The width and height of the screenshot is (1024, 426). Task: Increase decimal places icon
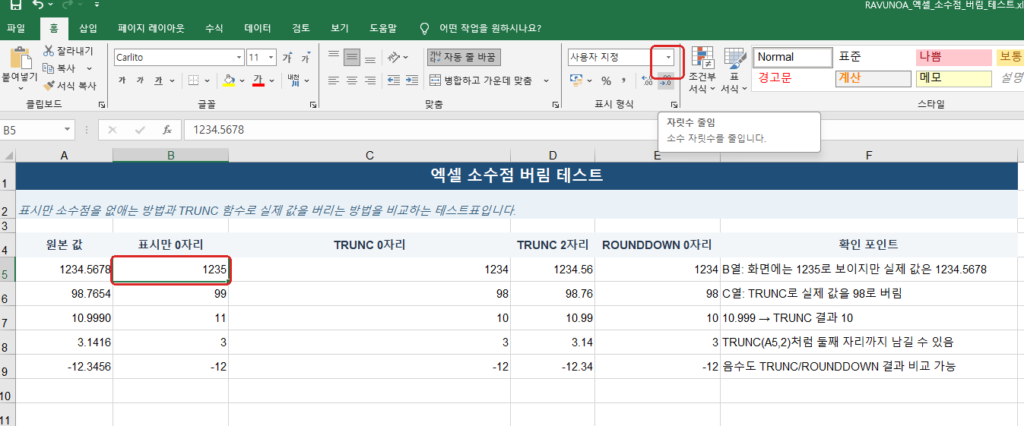[648, 80]
